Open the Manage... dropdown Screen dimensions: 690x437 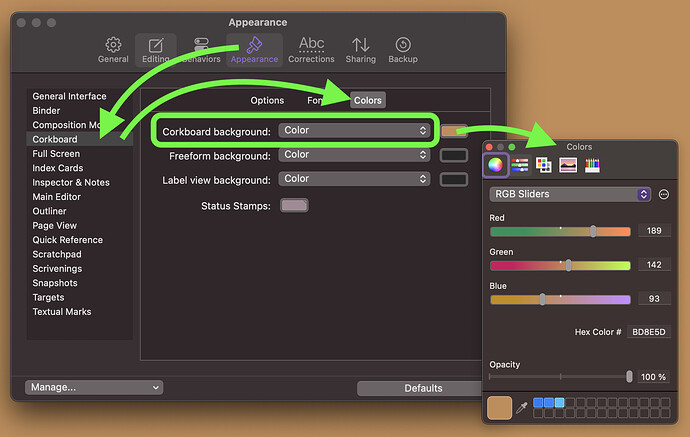coord(94,387)
